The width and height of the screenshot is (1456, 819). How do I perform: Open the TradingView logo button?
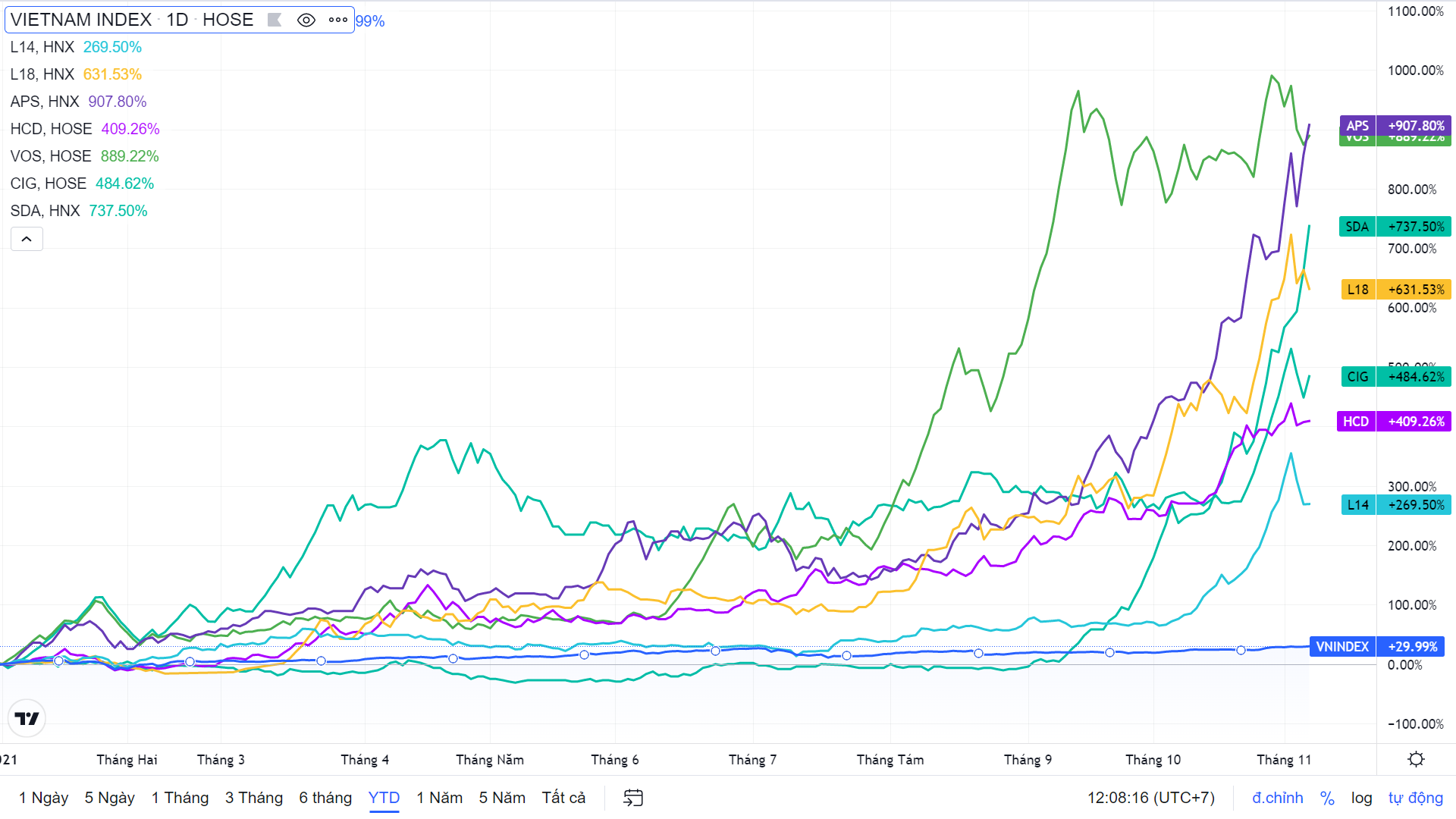click(x=27, y=718)
